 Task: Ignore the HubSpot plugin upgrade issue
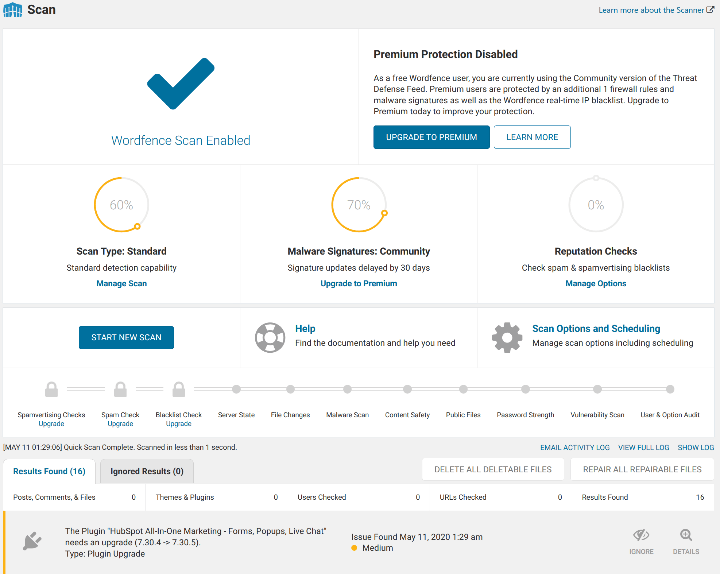(641, 541)
